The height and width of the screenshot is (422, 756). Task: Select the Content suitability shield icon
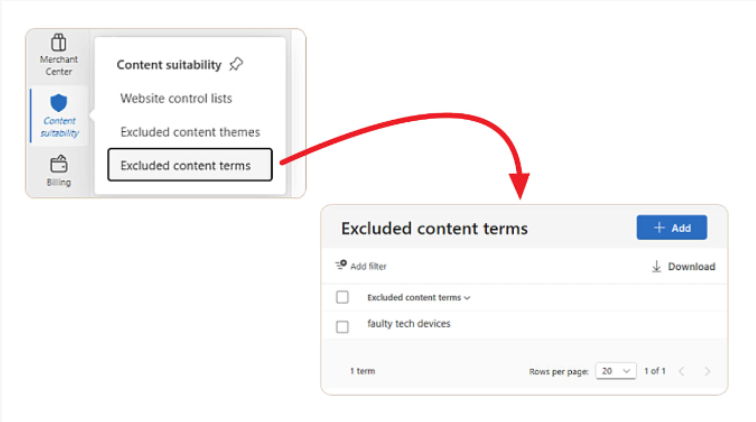coord(58,103)
